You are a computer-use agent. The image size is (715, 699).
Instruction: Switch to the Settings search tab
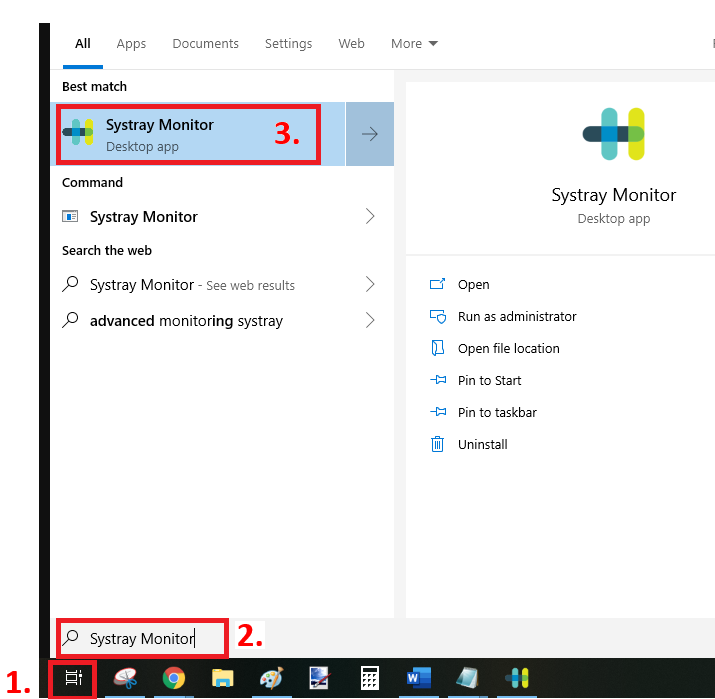click(x=288, y=44)
